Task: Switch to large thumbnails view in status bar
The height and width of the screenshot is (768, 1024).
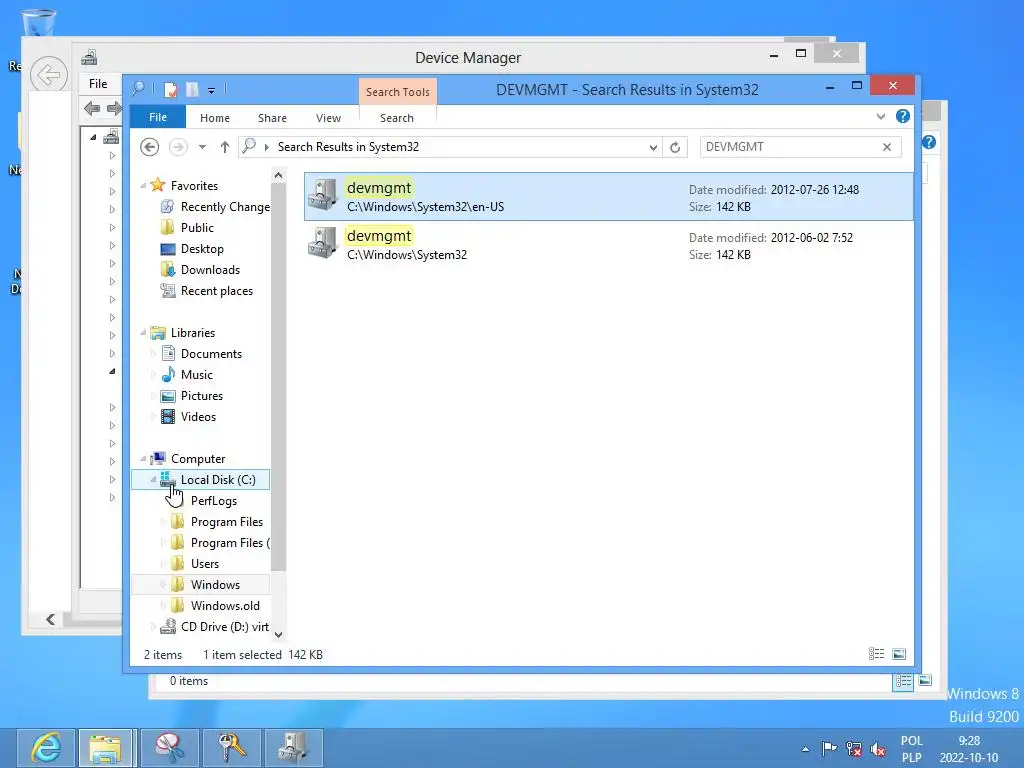Action: tap(899, 654)
